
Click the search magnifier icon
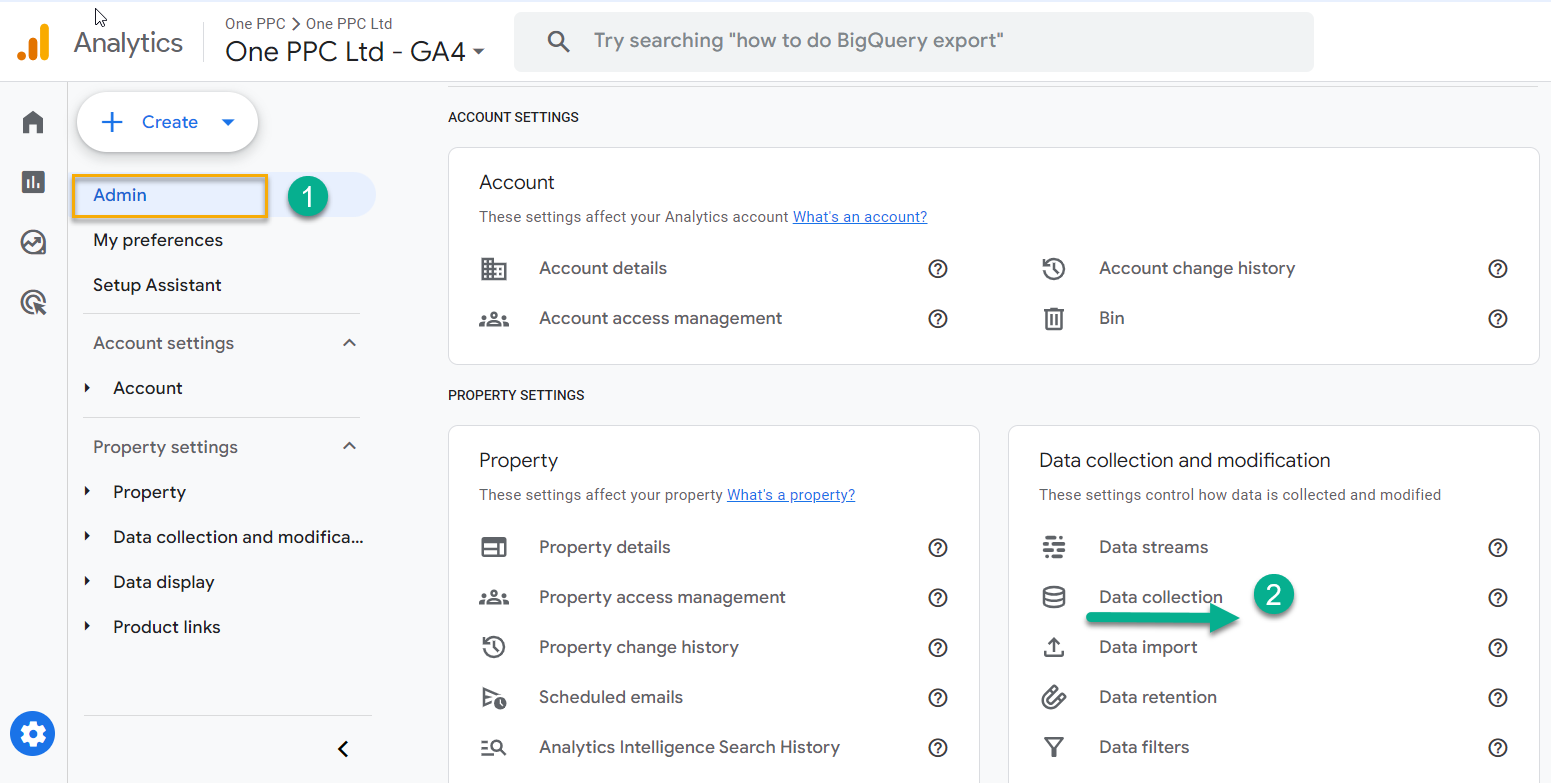click(x=558, y=41)
